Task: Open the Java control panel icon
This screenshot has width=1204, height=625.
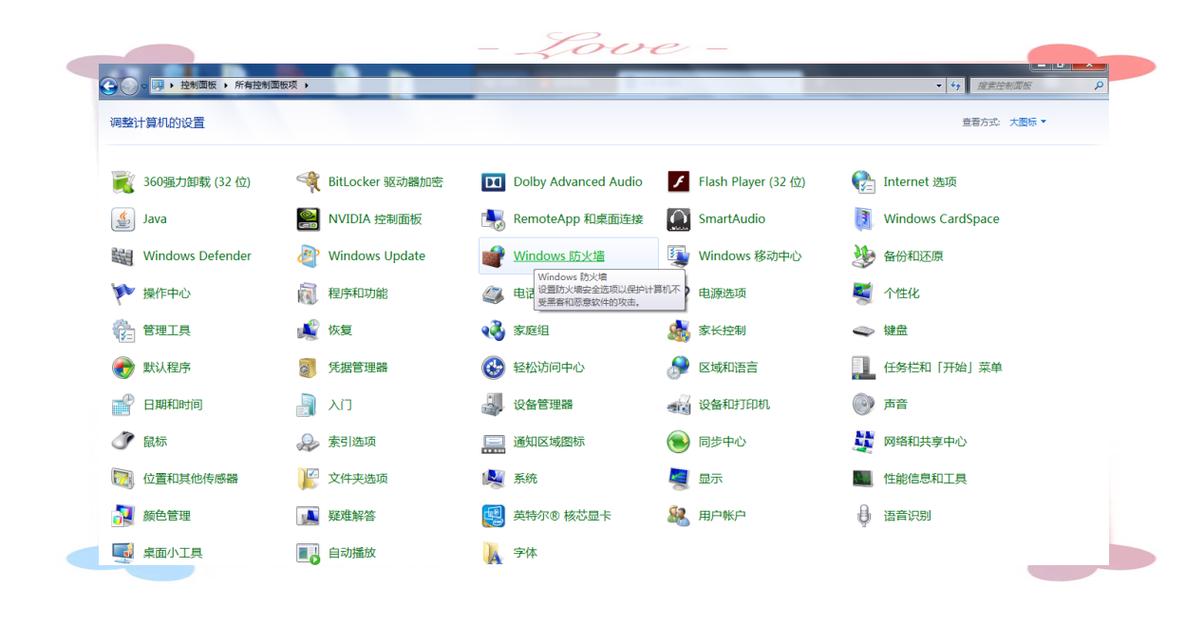Action: [x=123, y=219]
